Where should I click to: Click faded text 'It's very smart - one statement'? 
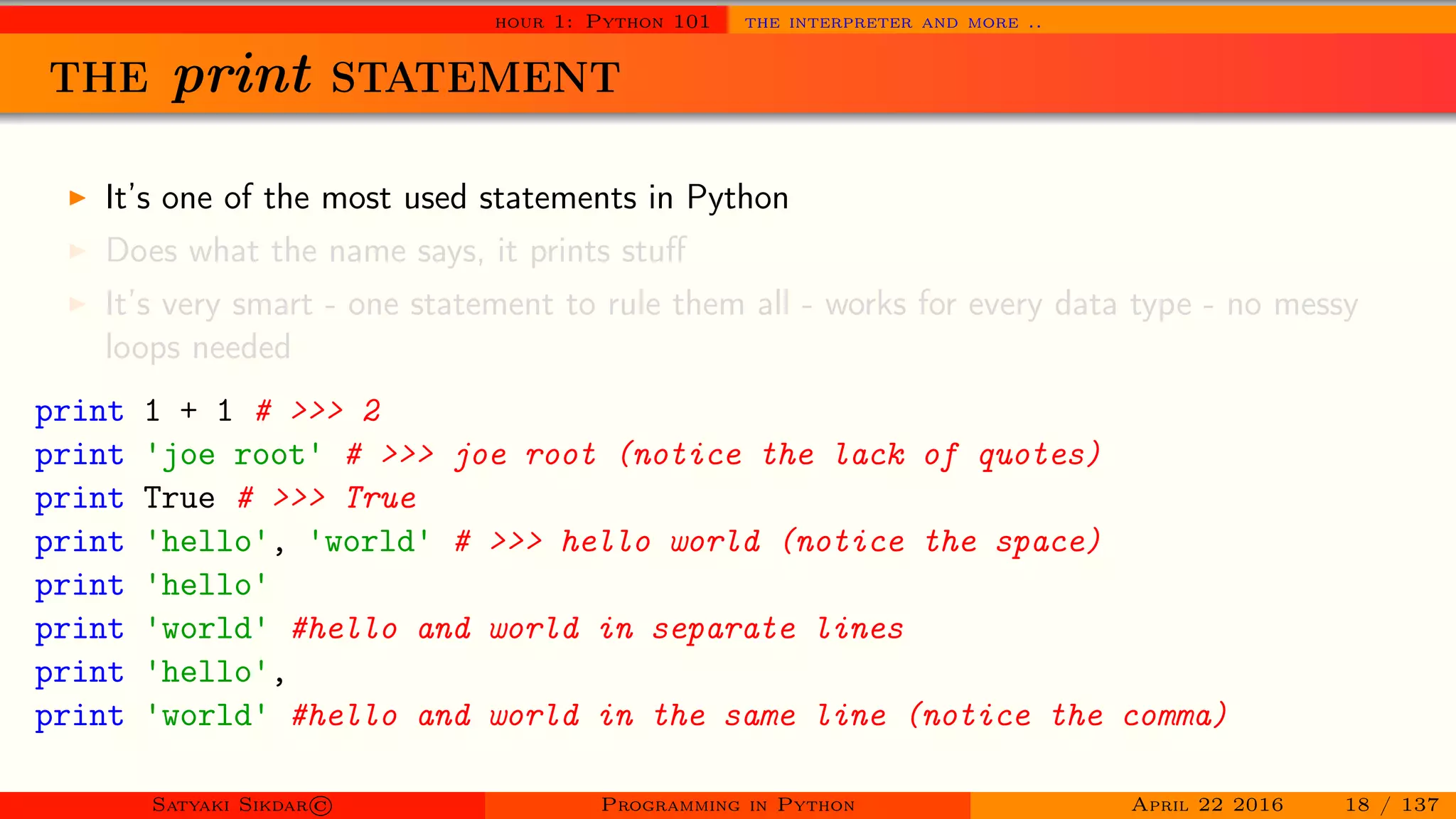(732, 304)
